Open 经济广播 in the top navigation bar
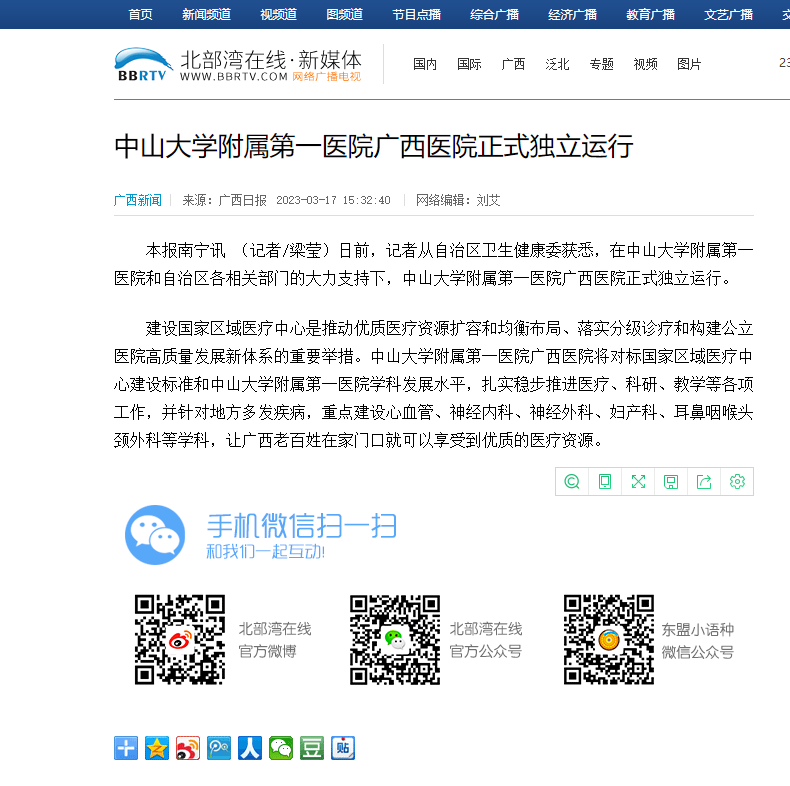790x786 pixels. click(x=572, y=14)
